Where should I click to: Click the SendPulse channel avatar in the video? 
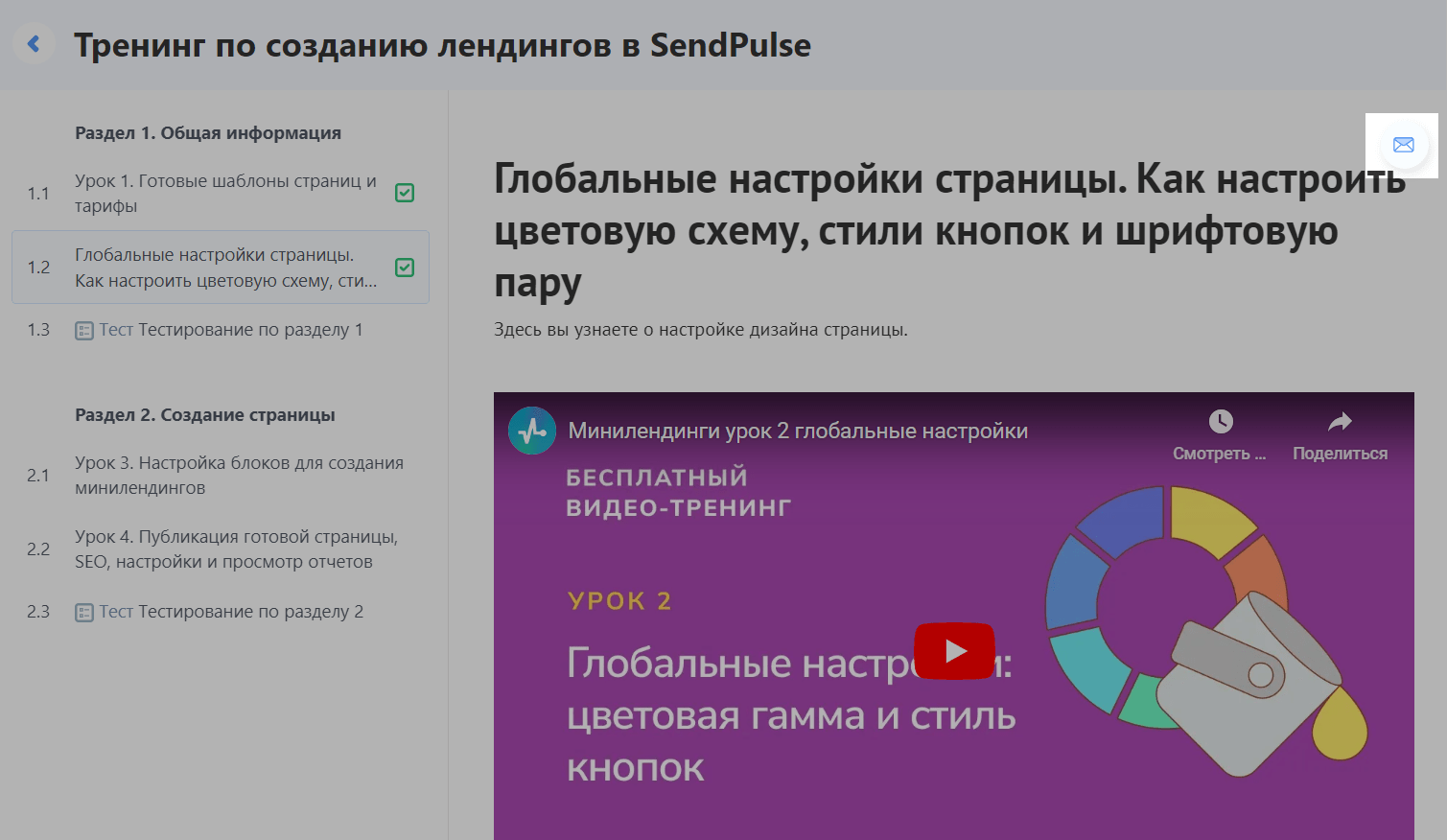click(532, 431)
